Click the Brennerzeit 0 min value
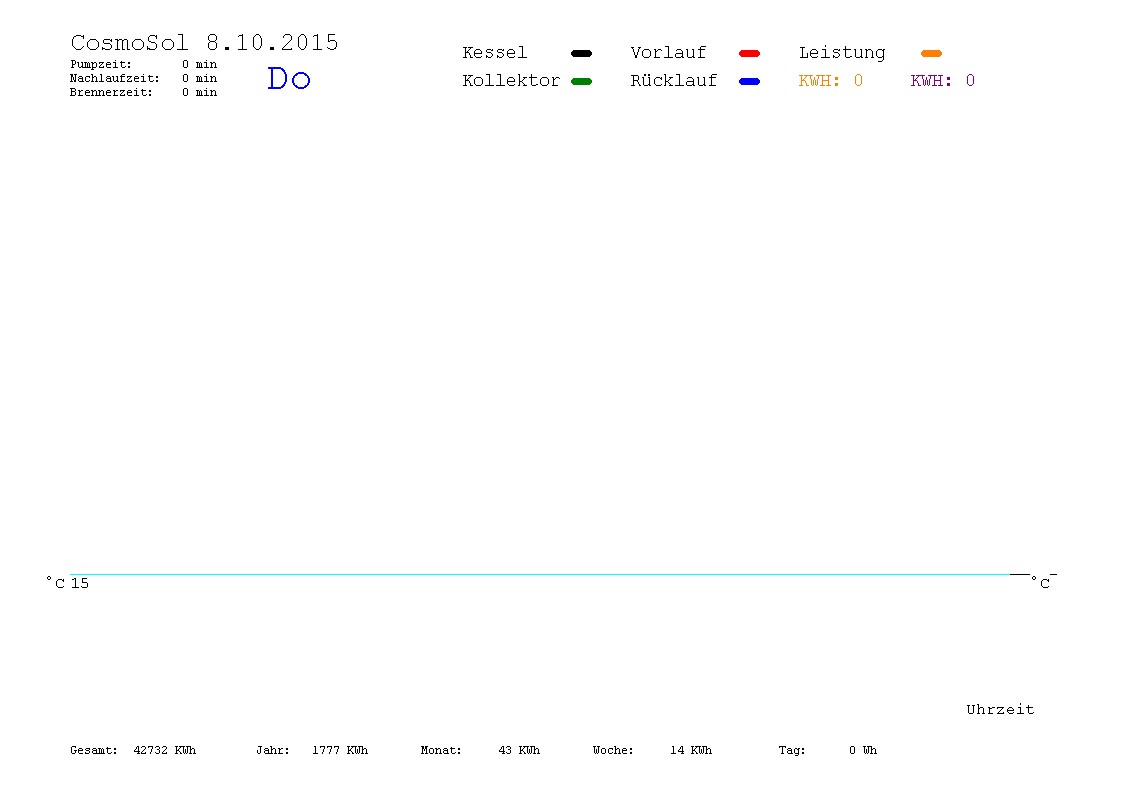The width and height of the screenshot is (1148, 812). [199, 92]
